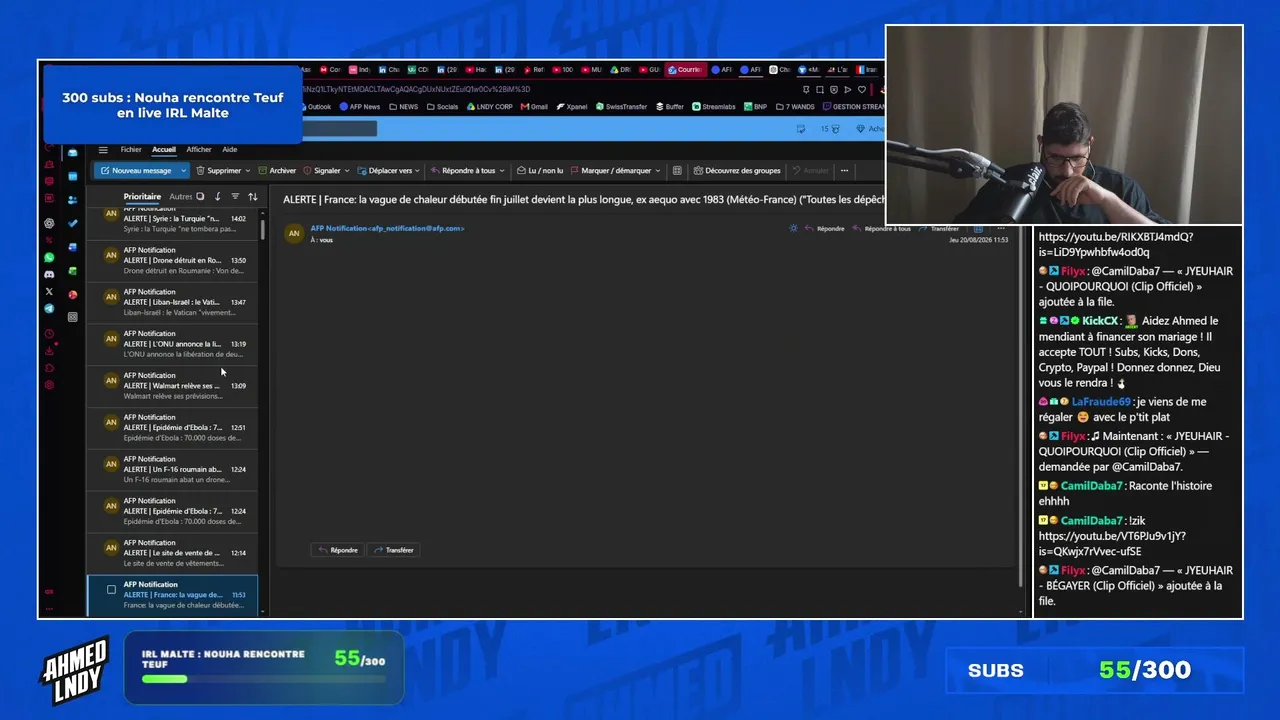Open the L'ONU annonce la libération email
Screen dimensions: 1280x720
click(x=172, y=344)
